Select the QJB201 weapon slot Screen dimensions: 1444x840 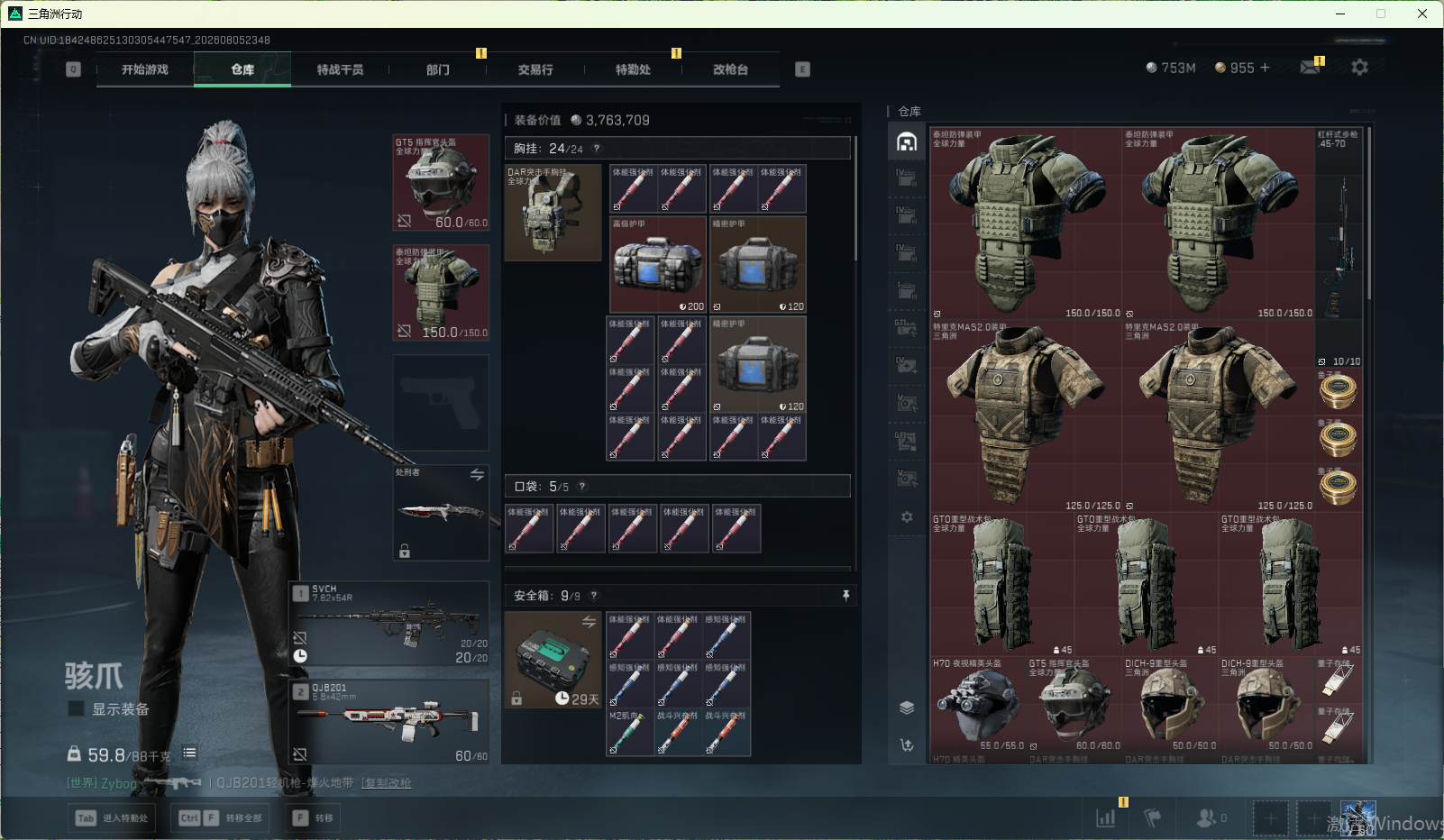coord(389,722)
